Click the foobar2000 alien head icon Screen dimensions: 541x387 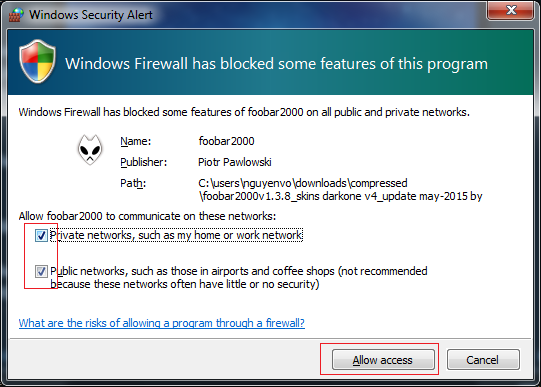click(90, 150)
